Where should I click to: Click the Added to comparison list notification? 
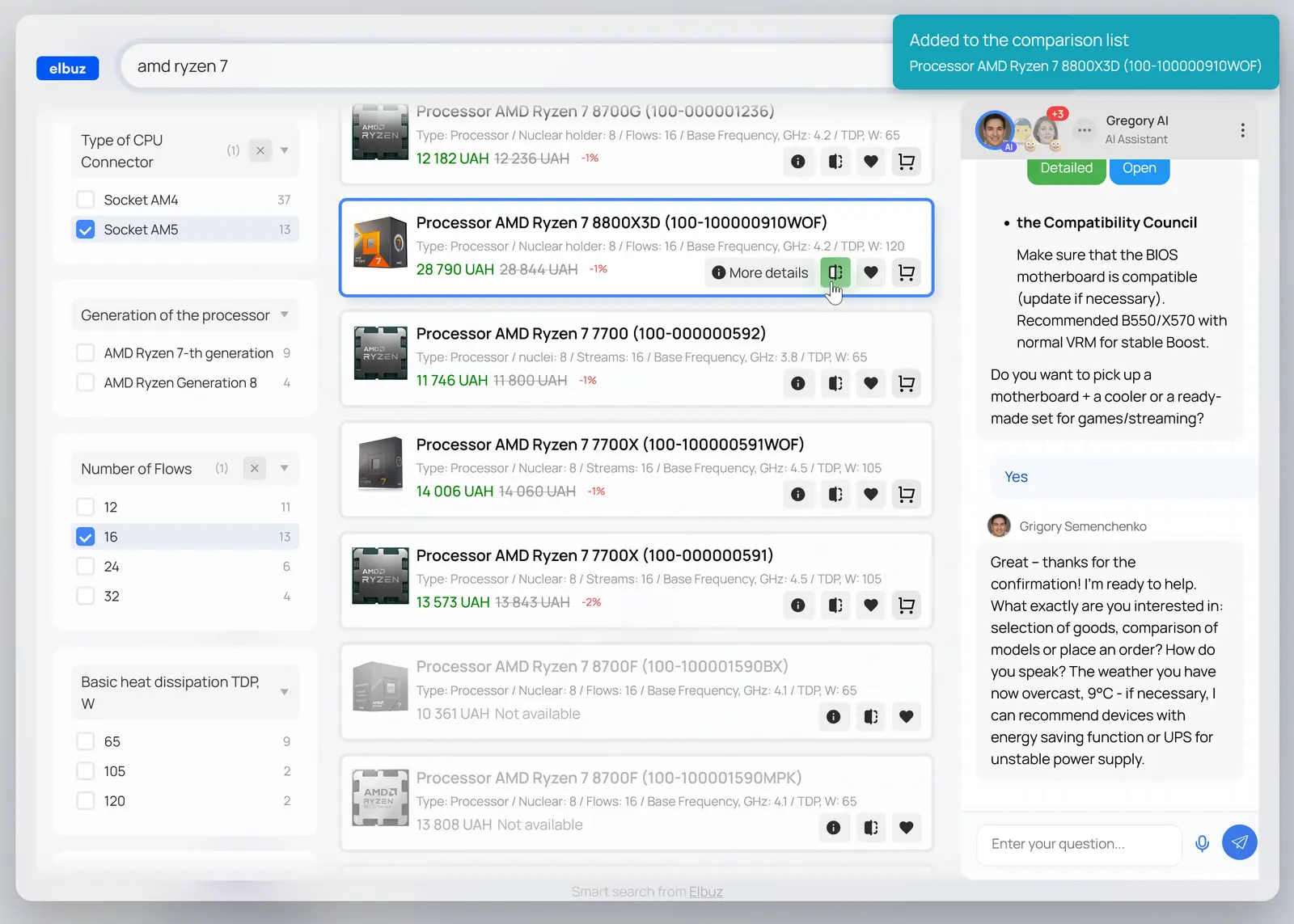click(x=1085, y=52)
